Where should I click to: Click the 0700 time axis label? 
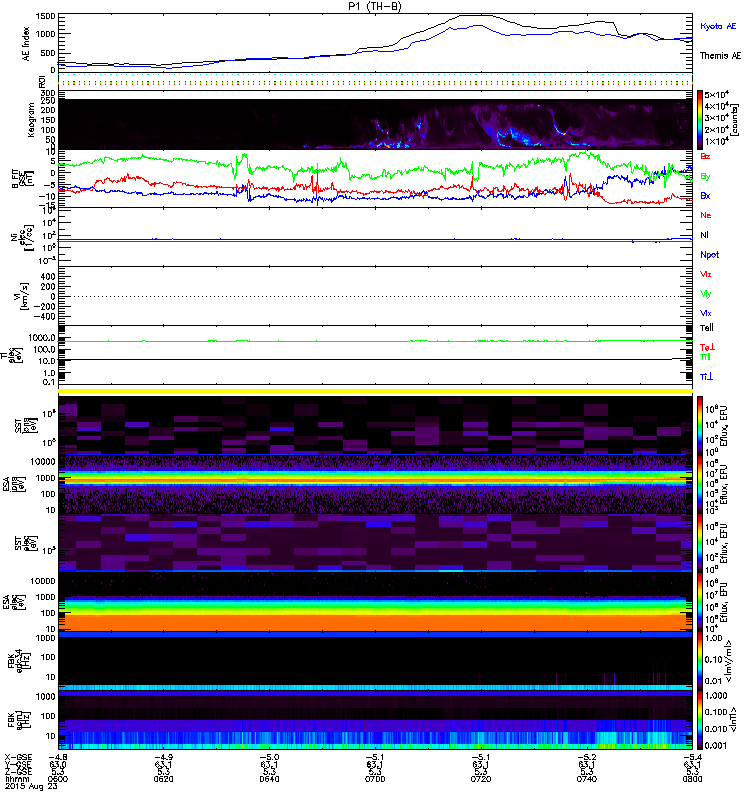tap(375, 779)
